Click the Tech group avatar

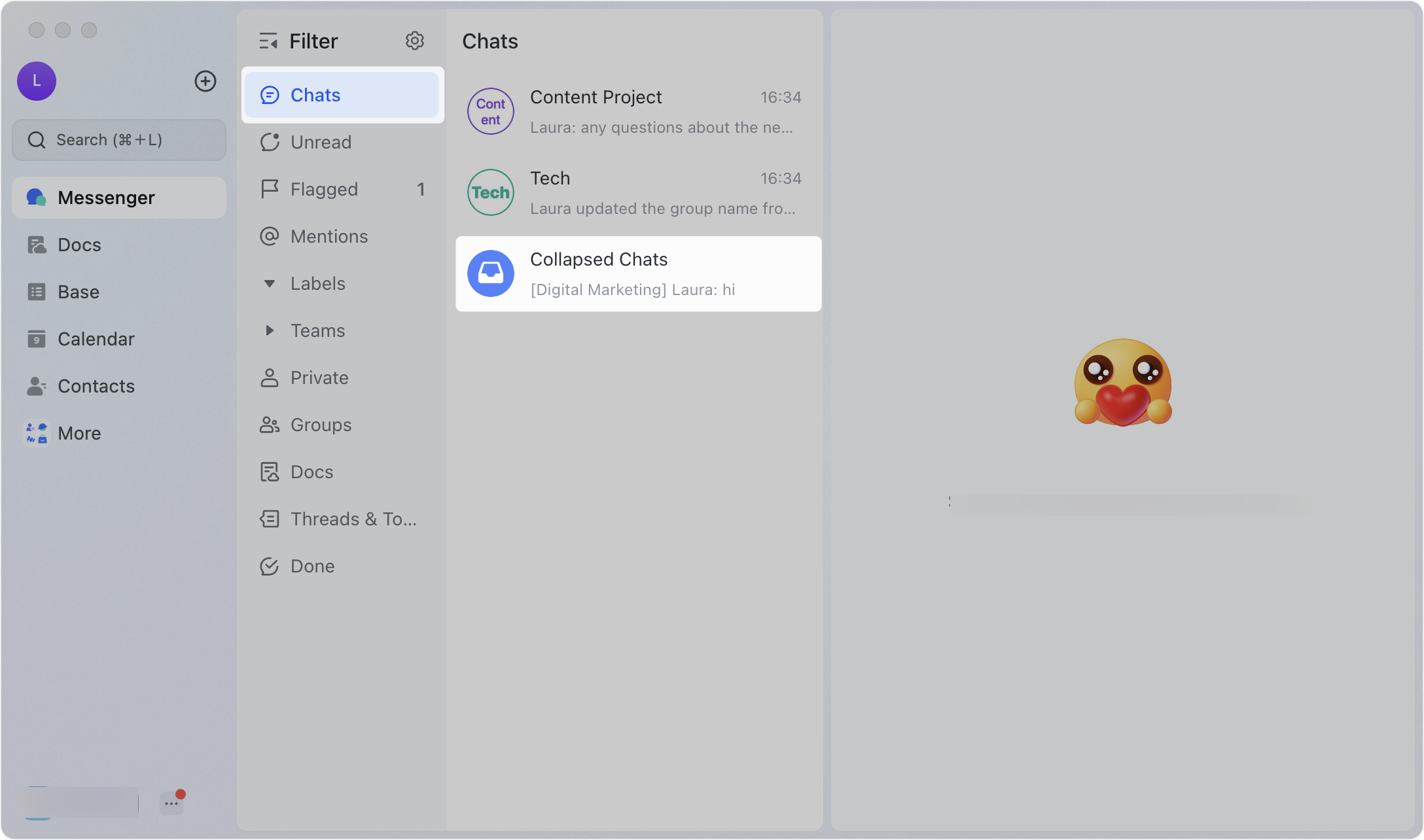[x=491, y=192]
